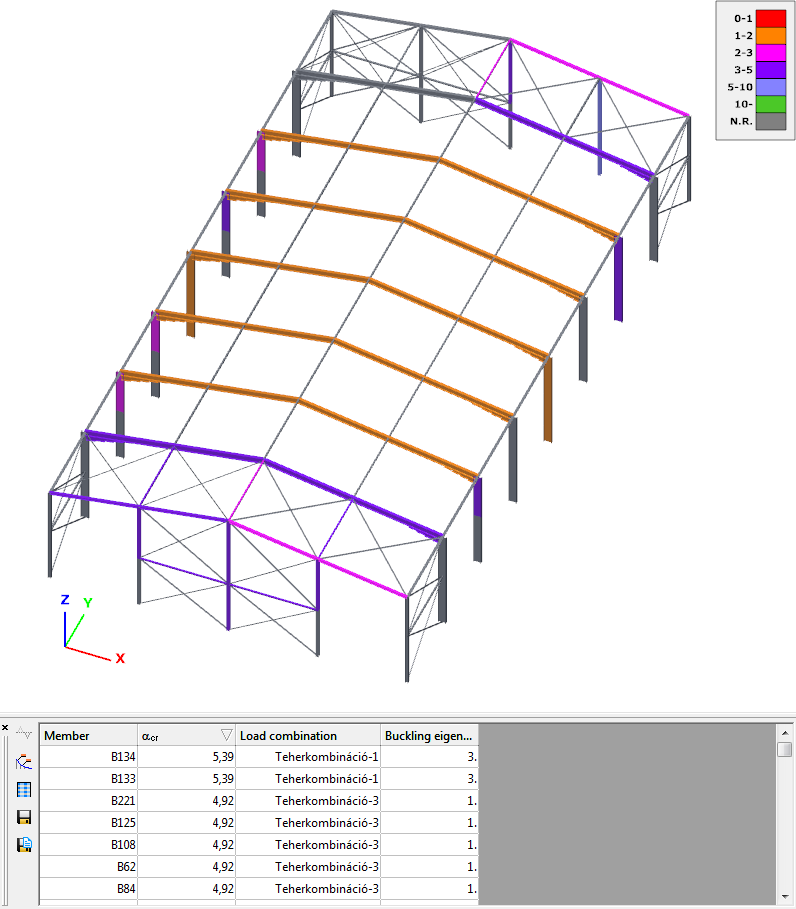Click the Member column header
The width and height of the screenshot is (796, 909).
pyautogui.click(x=88, y=735)
